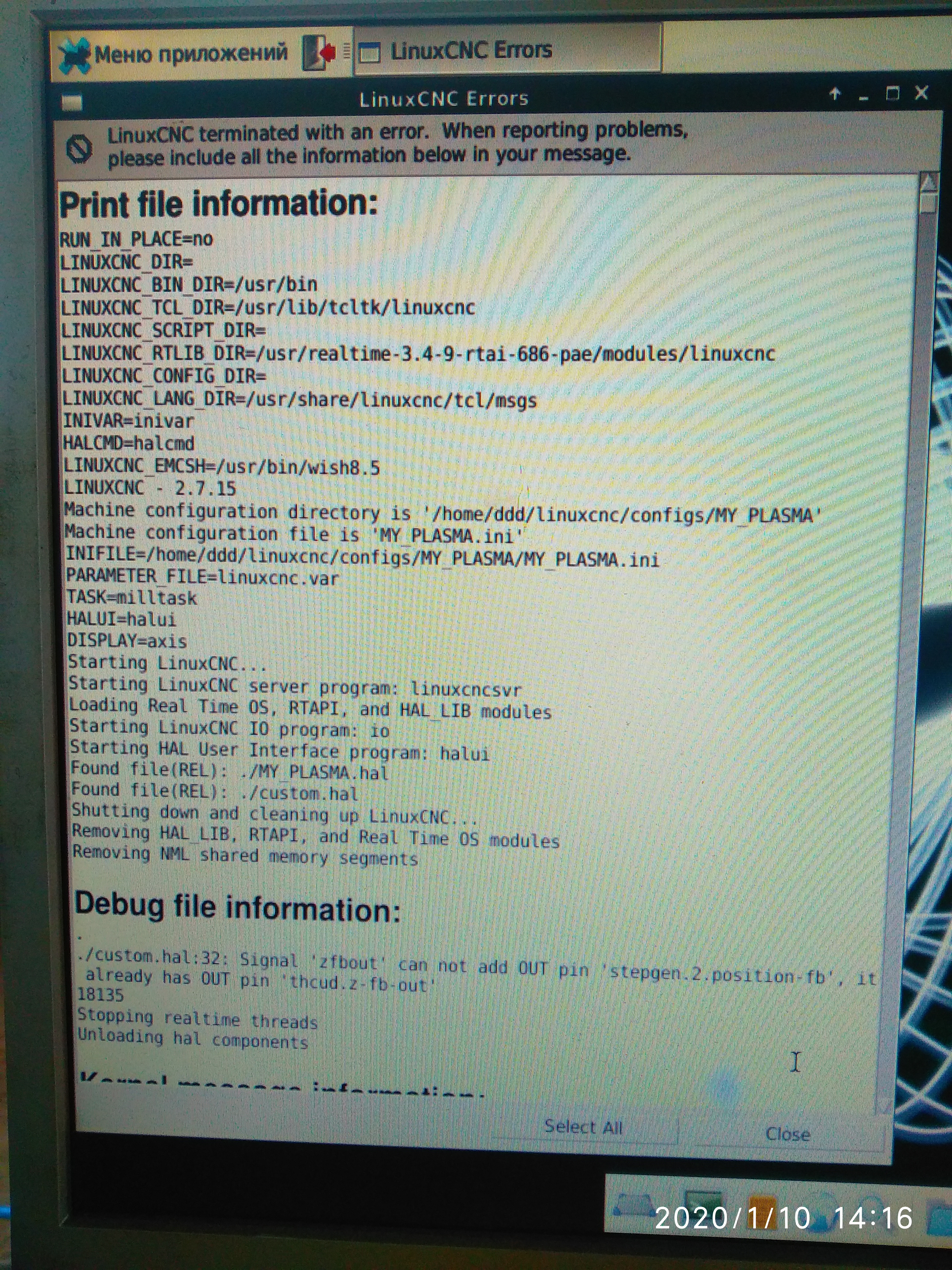Screen dimensions: 952x1270
Task: Click the error prohibition sign icon
Action: point(79,149)
